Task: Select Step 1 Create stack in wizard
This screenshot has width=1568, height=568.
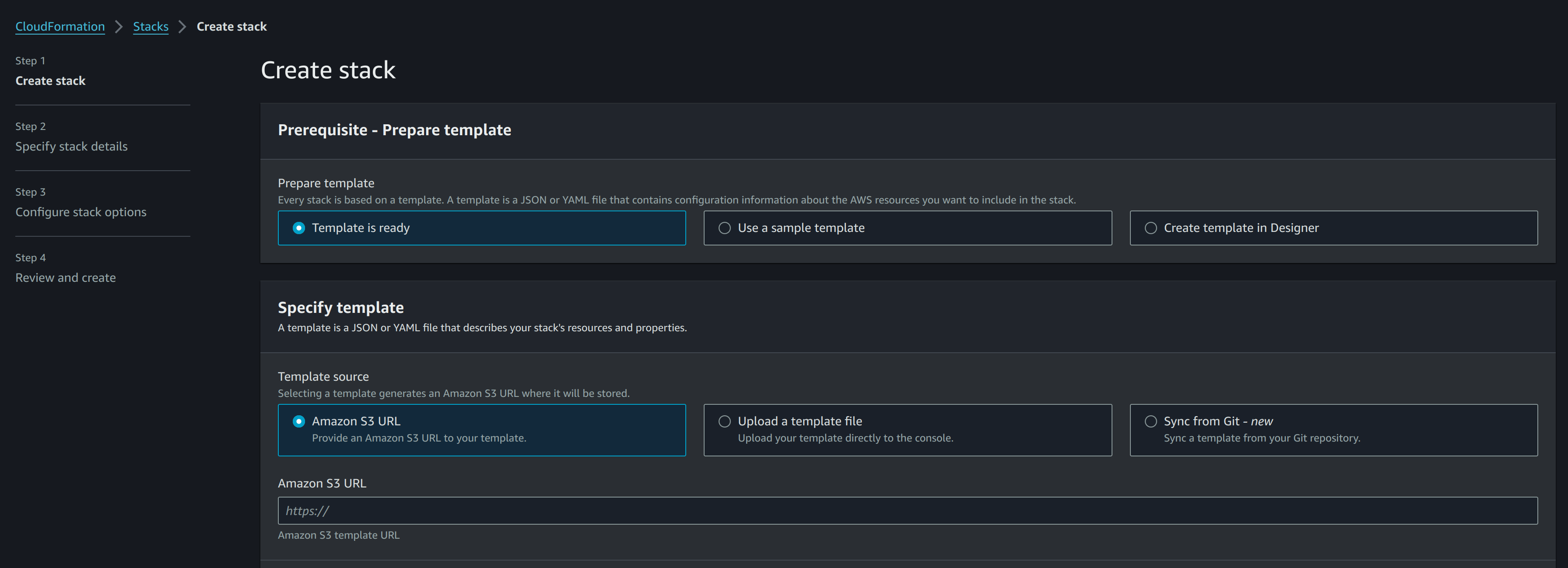Action: pos(50,81)
